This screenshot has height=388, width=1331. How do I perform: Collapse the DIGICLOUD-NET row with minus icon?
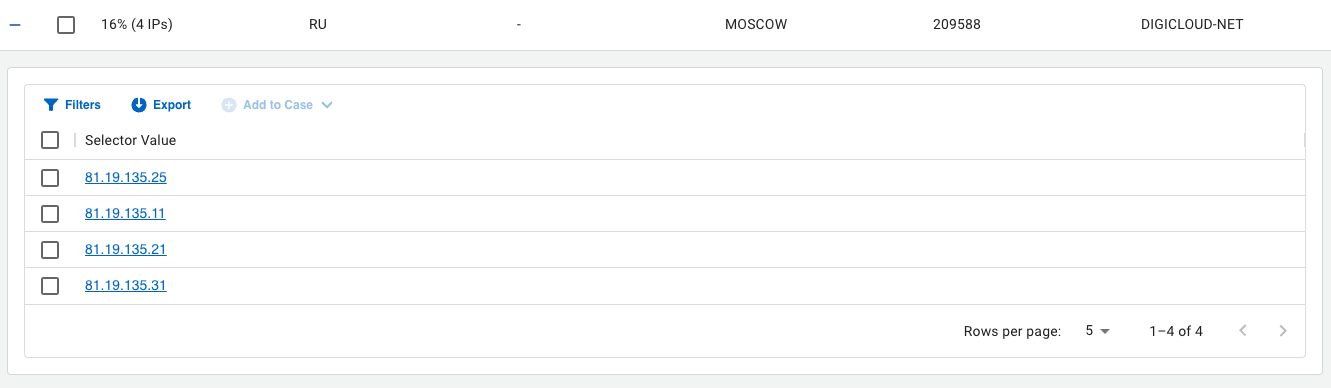[x=15, y=25]
